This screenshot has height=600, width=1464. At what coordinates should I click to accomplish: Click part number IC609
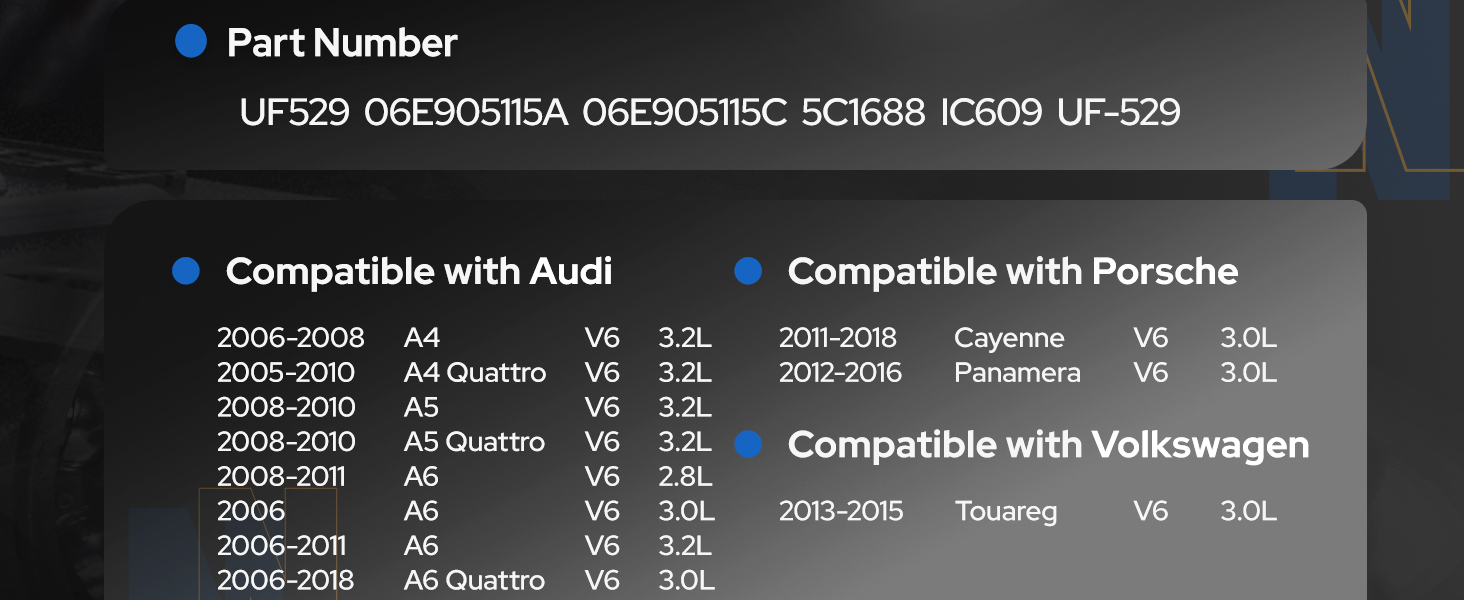pyautogui.click(x=991, y=112)
